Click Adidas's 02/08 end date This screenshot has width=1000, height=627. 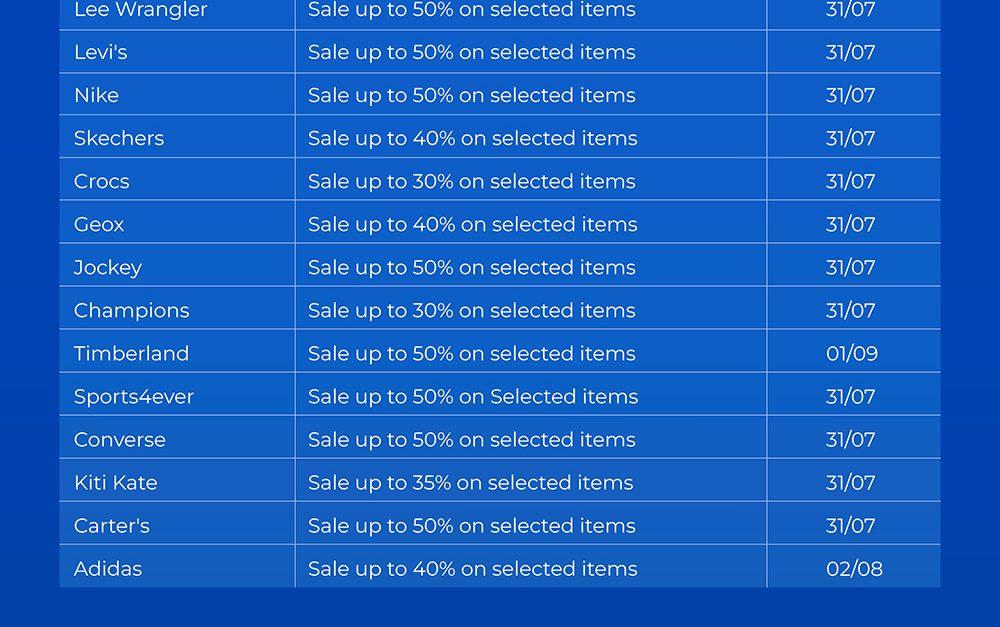click(854, 568)
